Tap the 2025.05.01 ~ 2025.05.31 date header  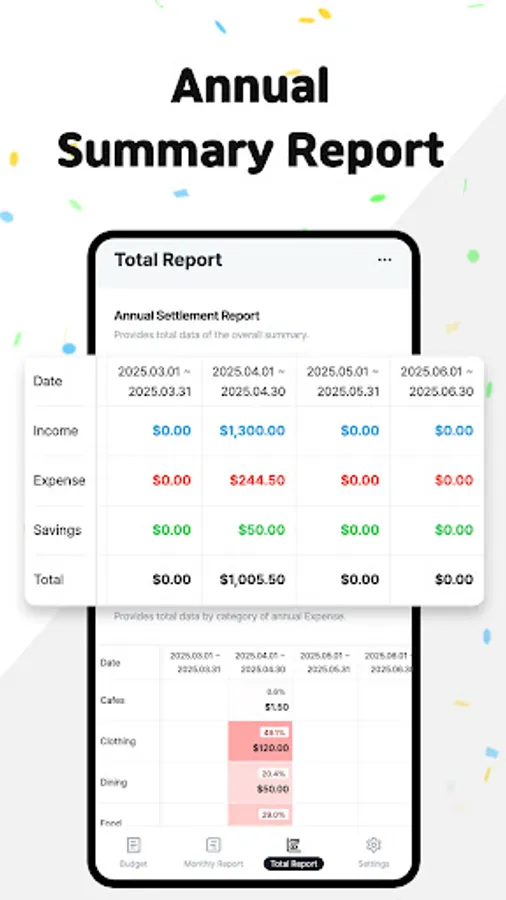(x=343, y=382)
